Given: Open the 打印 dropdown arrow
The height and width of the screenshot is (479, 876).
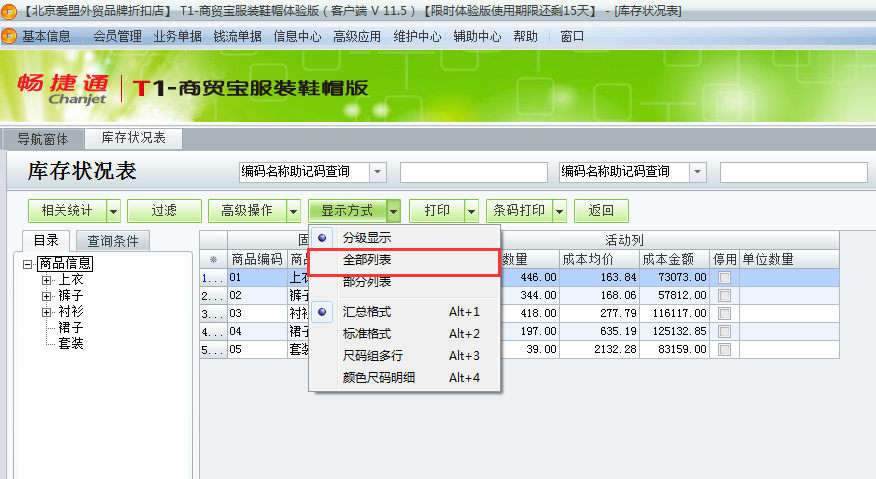Looking at the screenshot, I should (472, 211).
